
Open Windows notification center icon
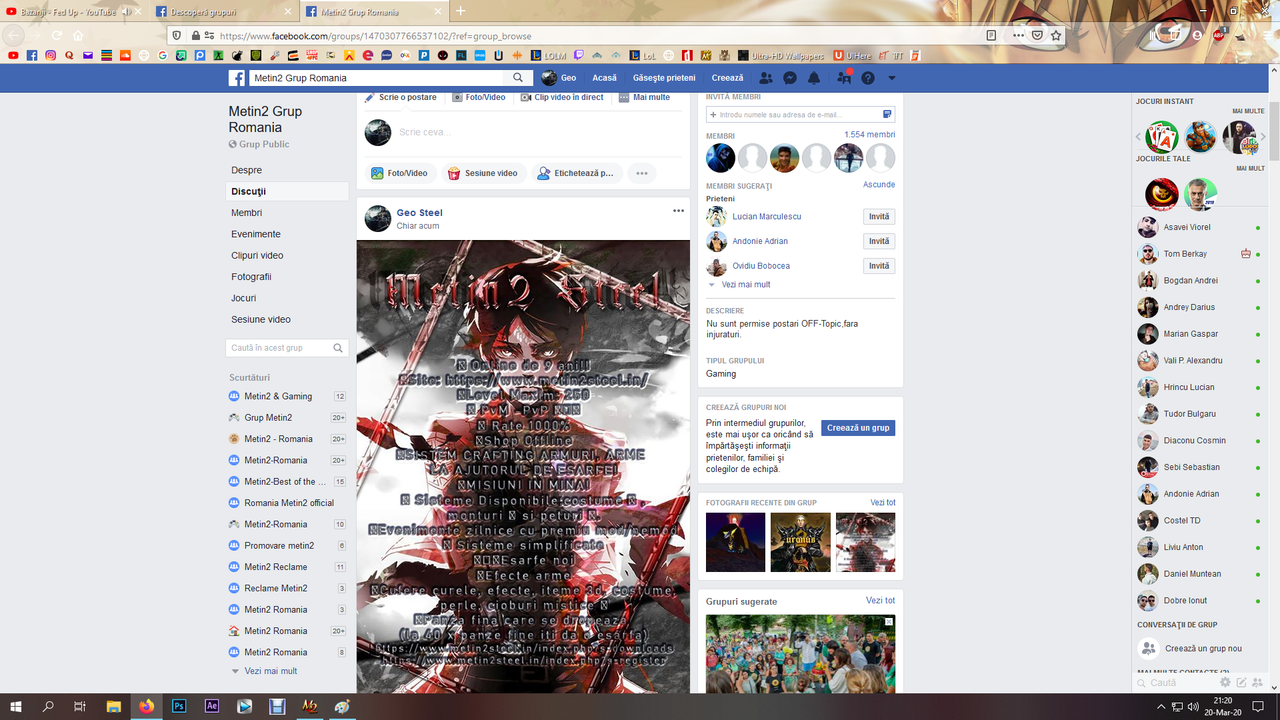[x=1258, y=706]
